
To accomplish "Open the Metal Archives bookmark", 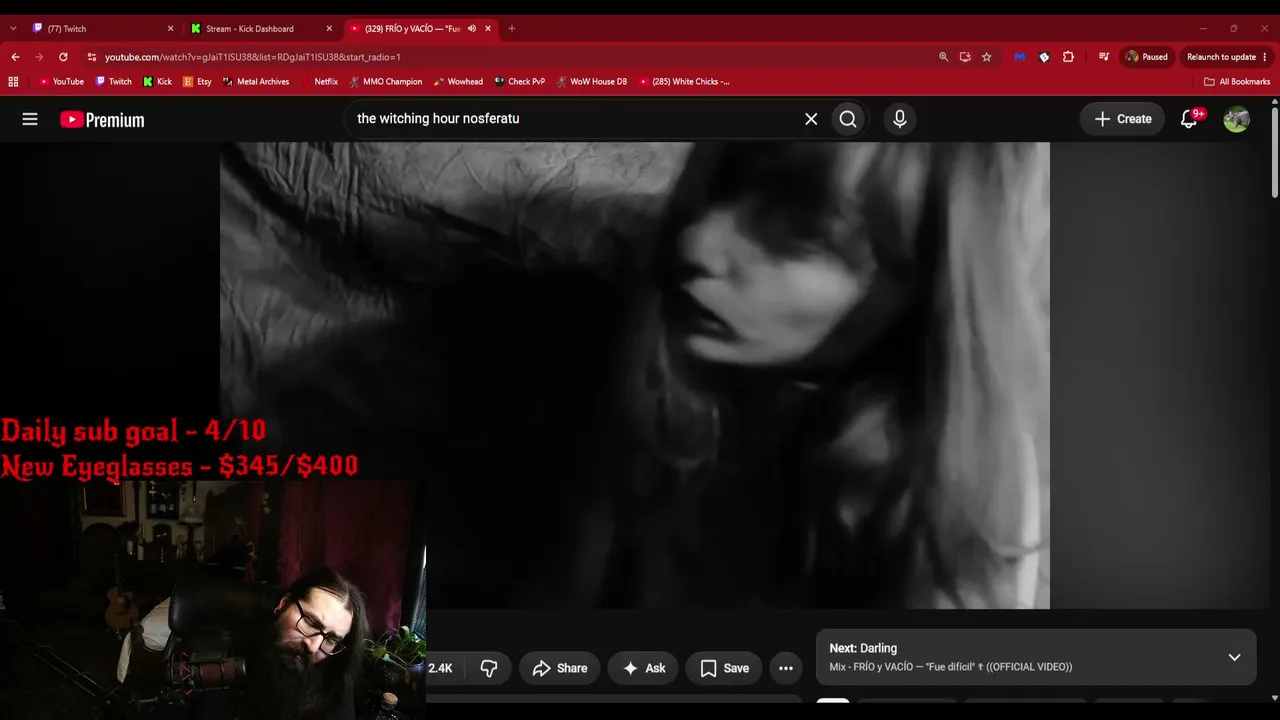I will 256,82.
